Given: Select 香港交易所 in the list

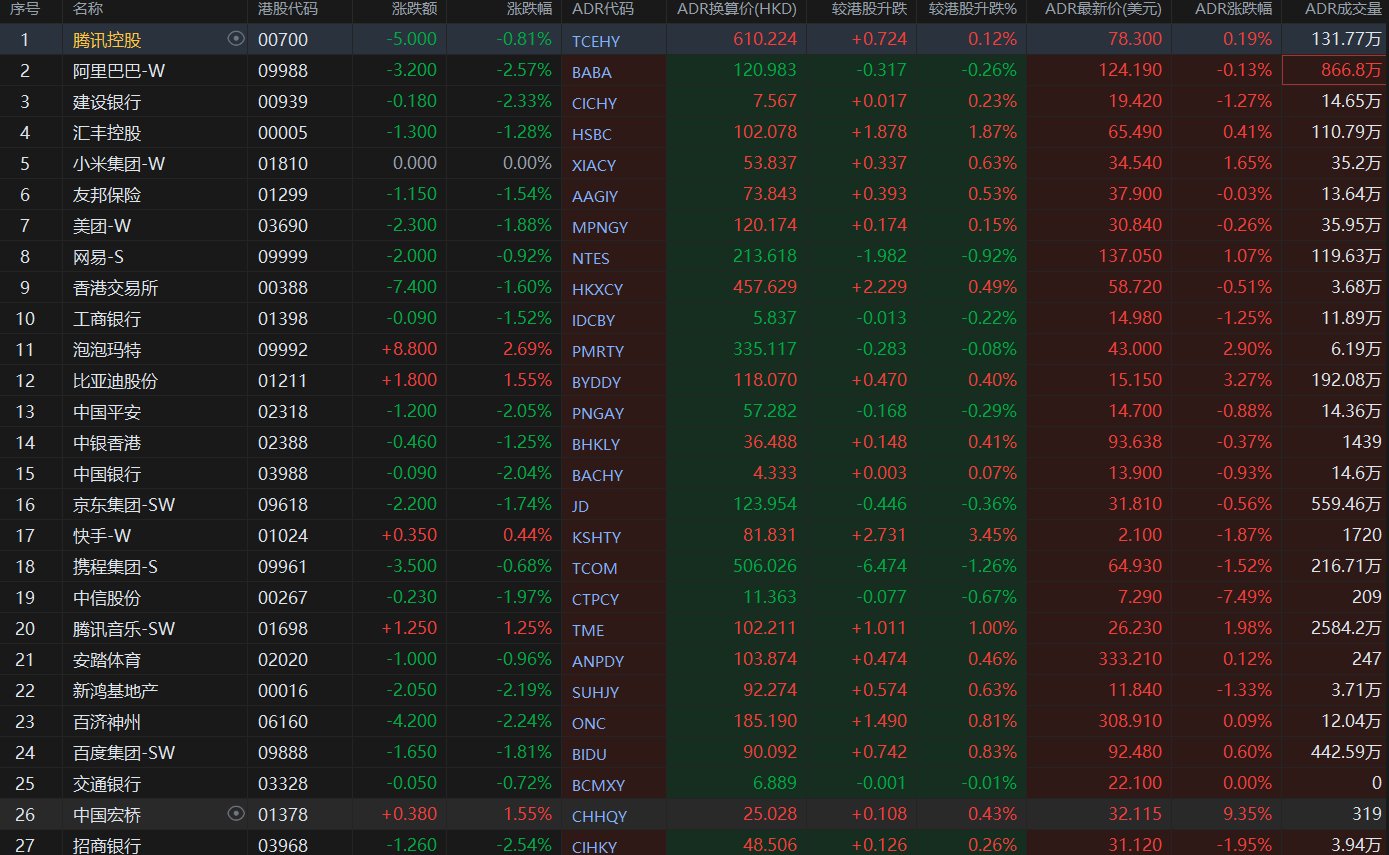Looking at the screenshot, I should coord(115,288).
